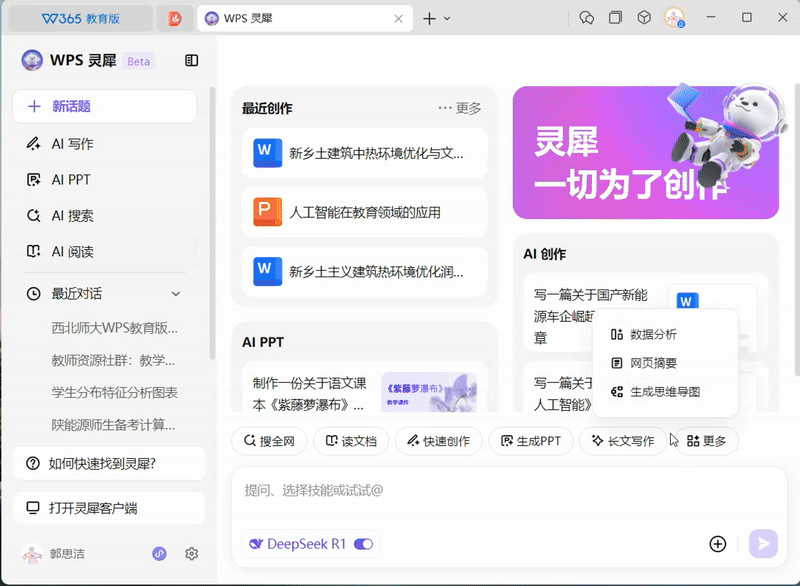Click 更多 in the 最近创作 card

point(460,108)
